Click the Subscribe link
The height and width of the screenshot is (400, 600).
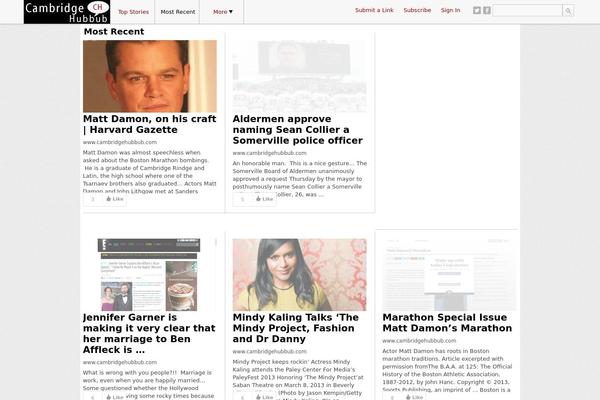(x=417, y=10)
